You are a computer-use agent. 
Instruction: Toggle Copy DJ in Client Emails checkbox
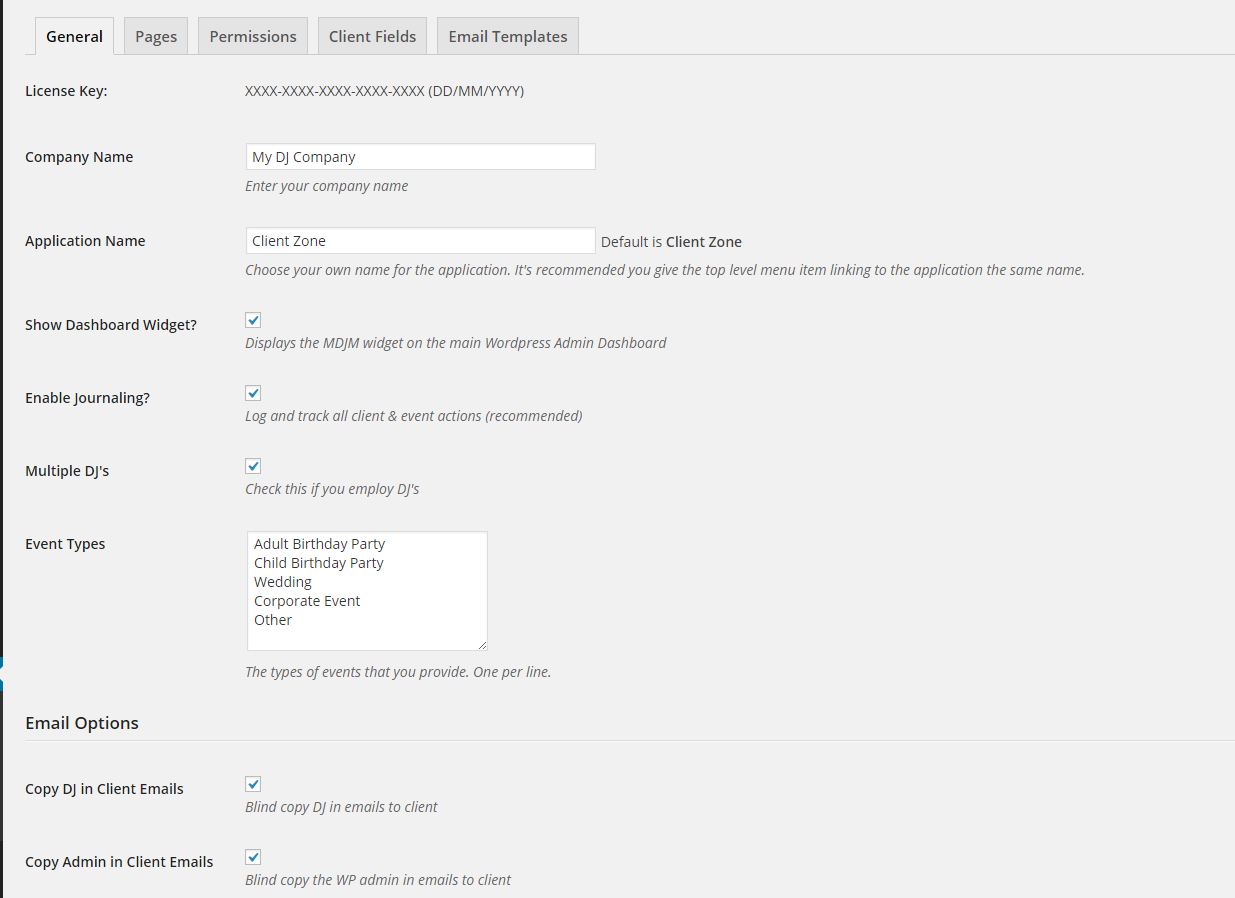tap(253, 784)
